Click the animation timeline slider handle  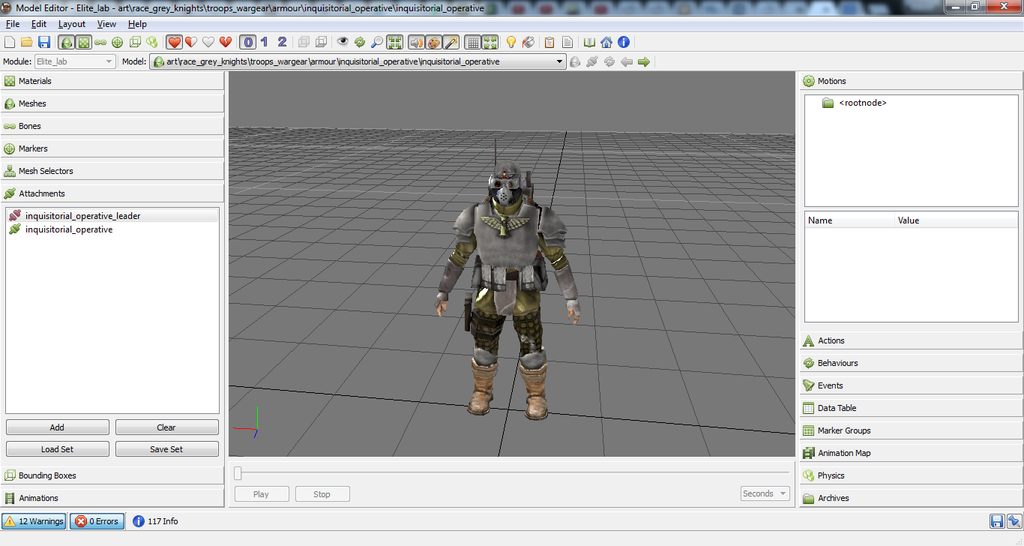point(238,473)
